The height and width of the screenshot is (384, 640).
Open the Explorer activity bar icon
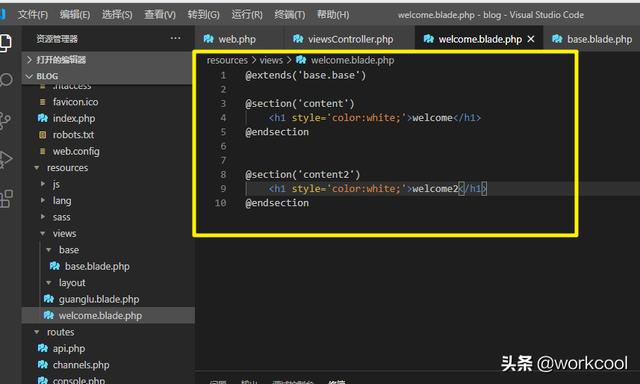pos(5,43)
